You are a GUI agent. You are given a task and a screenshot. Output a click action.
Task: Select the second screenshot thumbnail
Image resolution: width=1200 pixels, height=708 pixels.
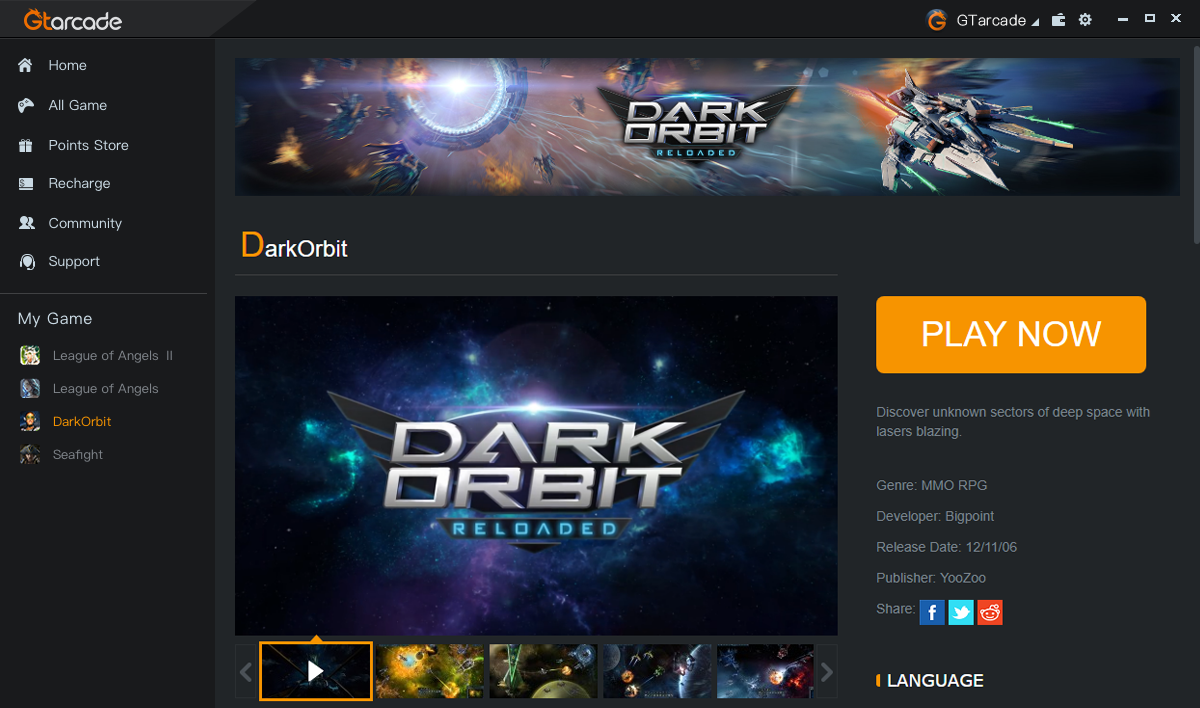pyautogui.click(x=430, y=671)
